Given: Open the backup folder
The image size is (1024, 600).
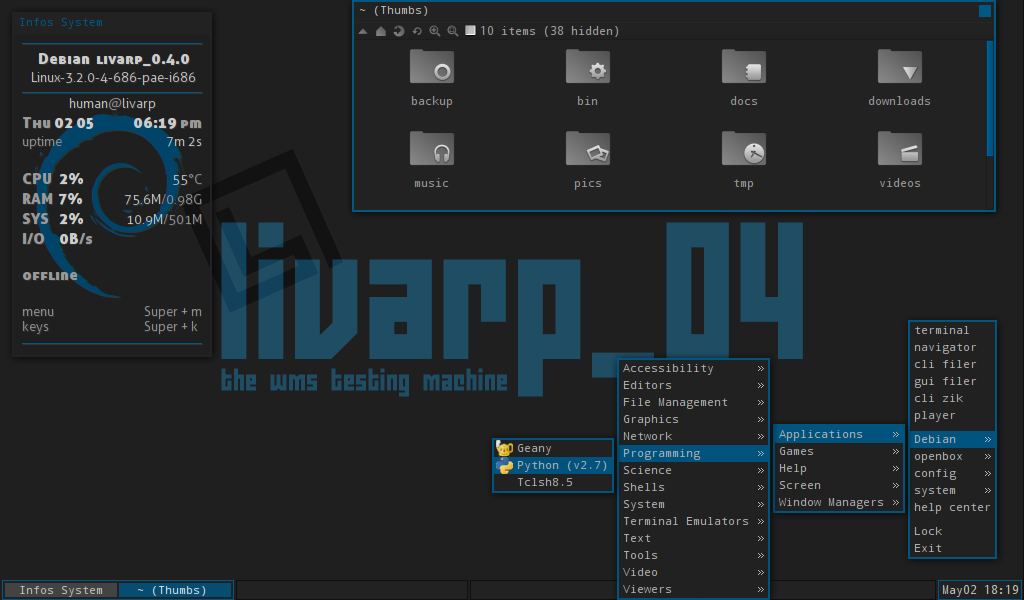Looking at the screenshot, I should 432,78.
